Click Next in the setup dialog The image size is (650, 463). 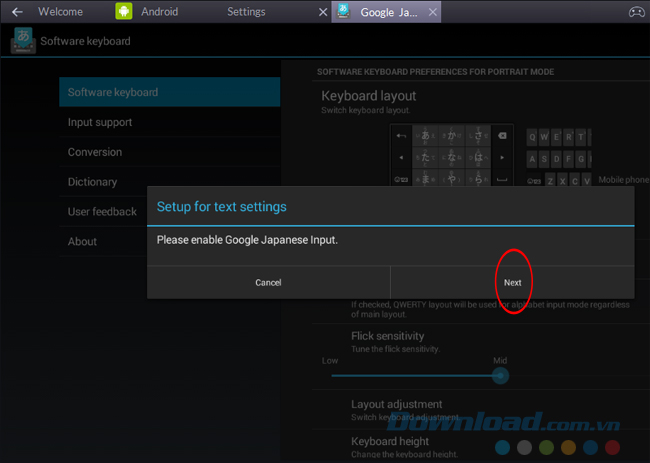tap(512, 282)
